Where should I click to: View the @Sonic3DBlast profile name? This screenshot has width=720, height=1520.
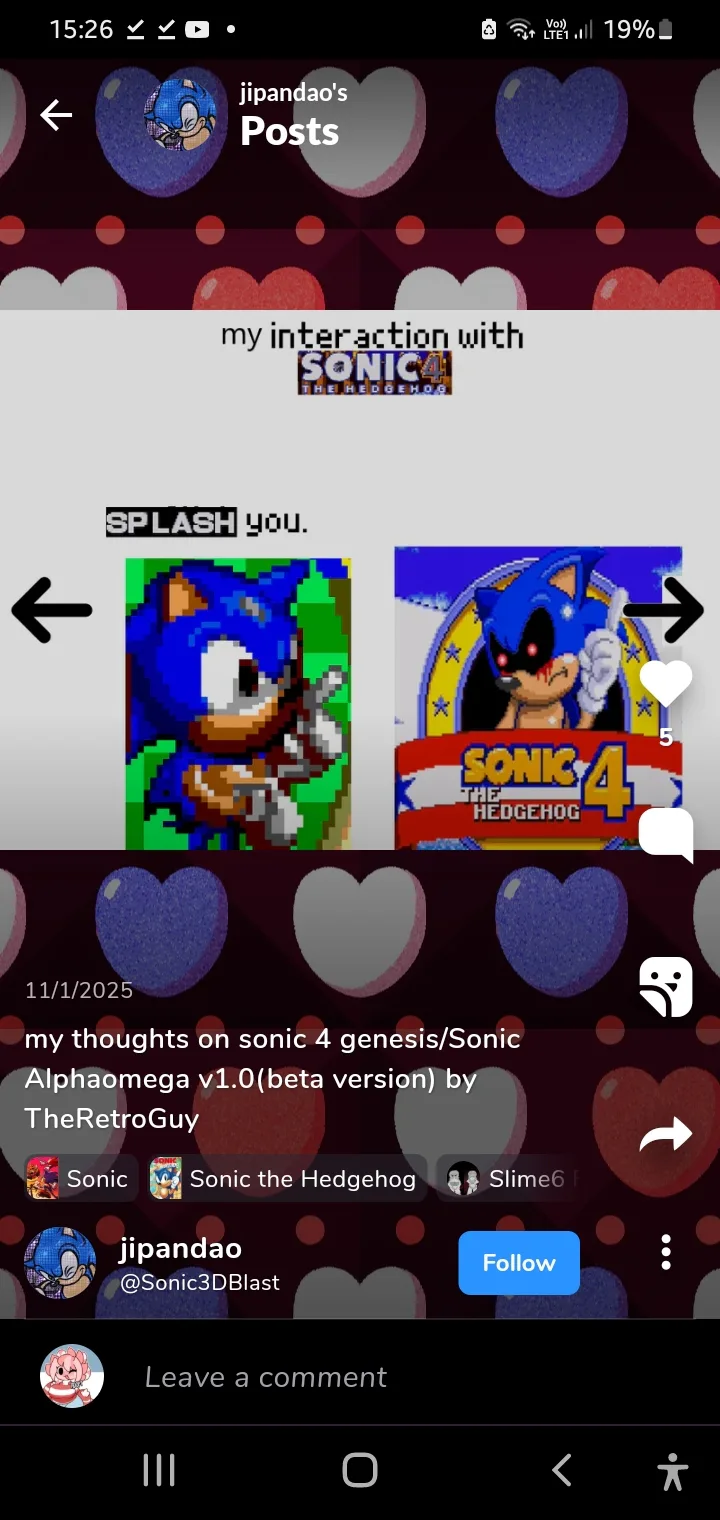pos(200,1282)
